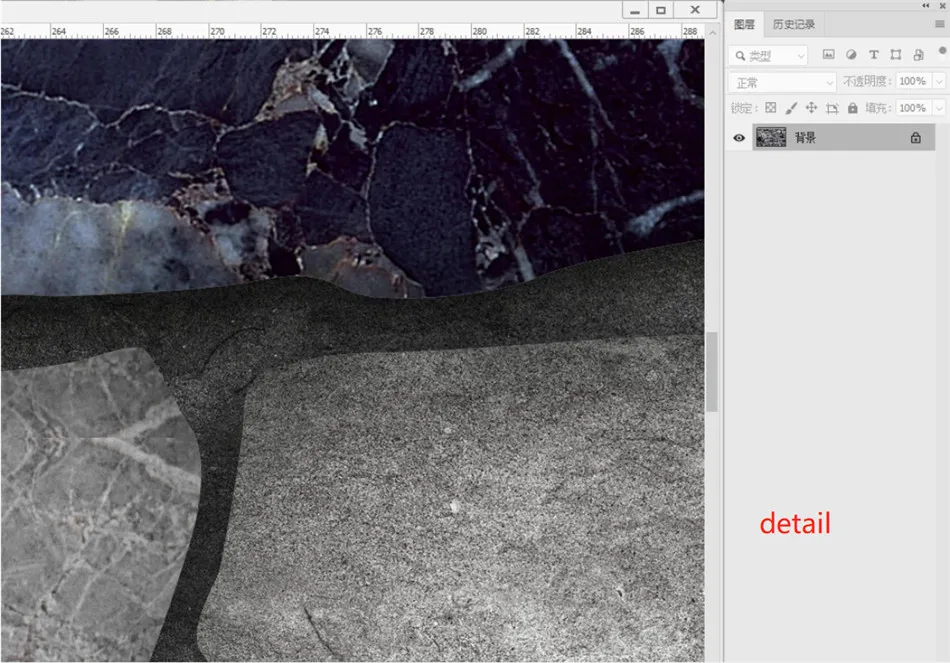
Task: Switch to the 历史记录 tab
Action: (794, 24)
